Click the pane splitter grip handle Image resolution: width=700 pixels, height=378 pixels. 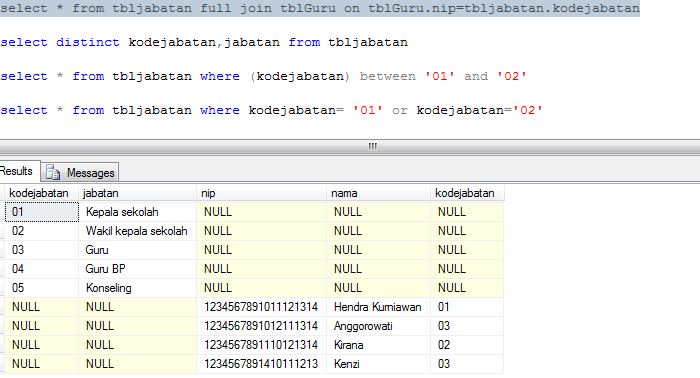pyautogui.click(x=373, y=146)
